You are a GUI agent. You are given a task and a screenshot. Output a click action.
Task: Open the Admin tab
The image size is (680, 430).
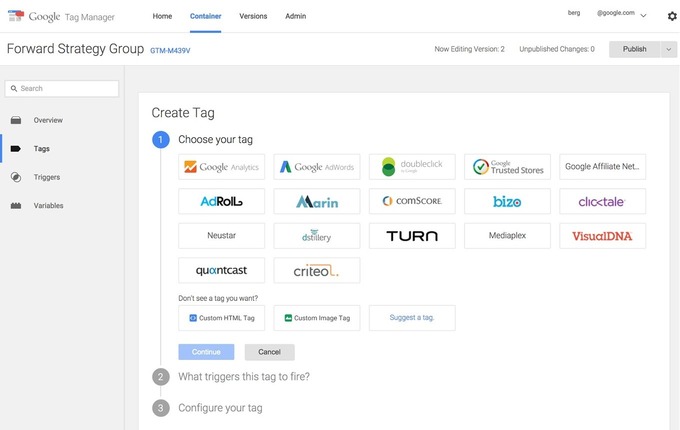[x=296, y=16]
